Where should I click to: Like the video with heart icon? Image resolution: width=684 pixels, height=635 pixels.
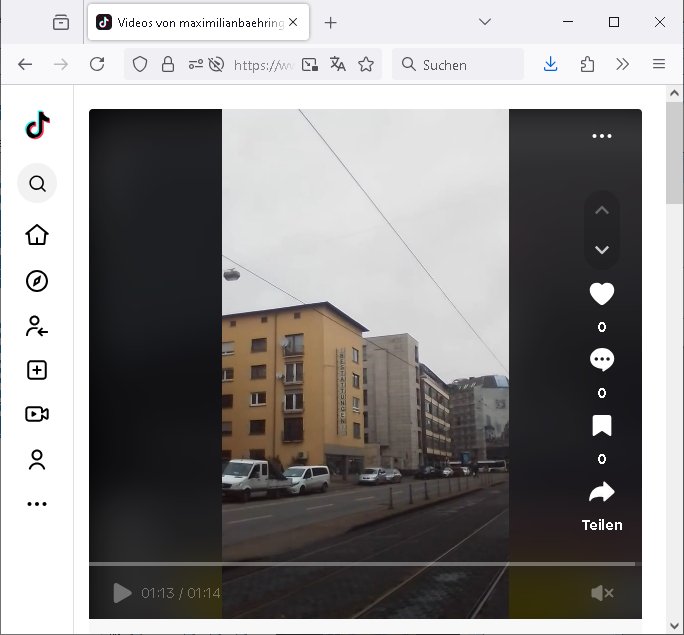coord(601,294)
